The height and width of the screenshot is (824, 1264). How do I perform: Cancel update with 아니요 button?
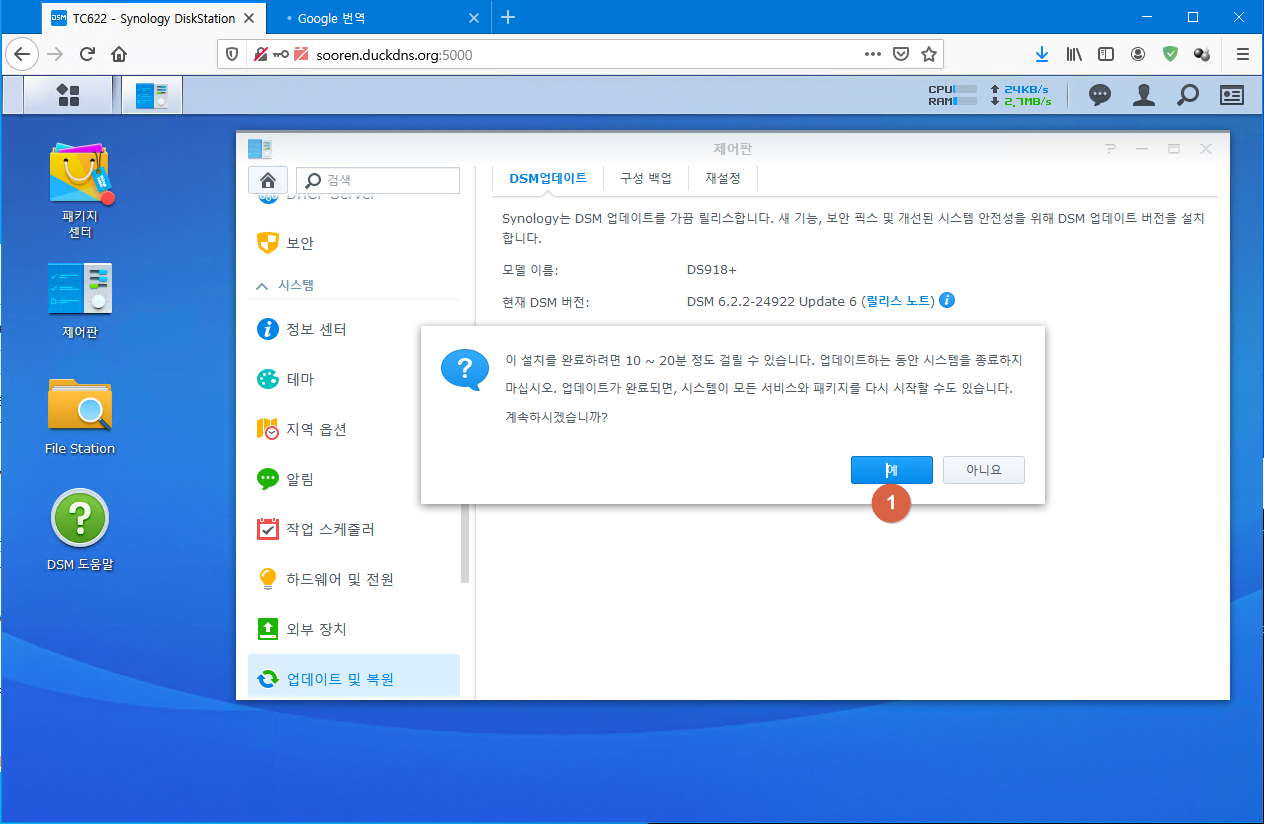984,470
